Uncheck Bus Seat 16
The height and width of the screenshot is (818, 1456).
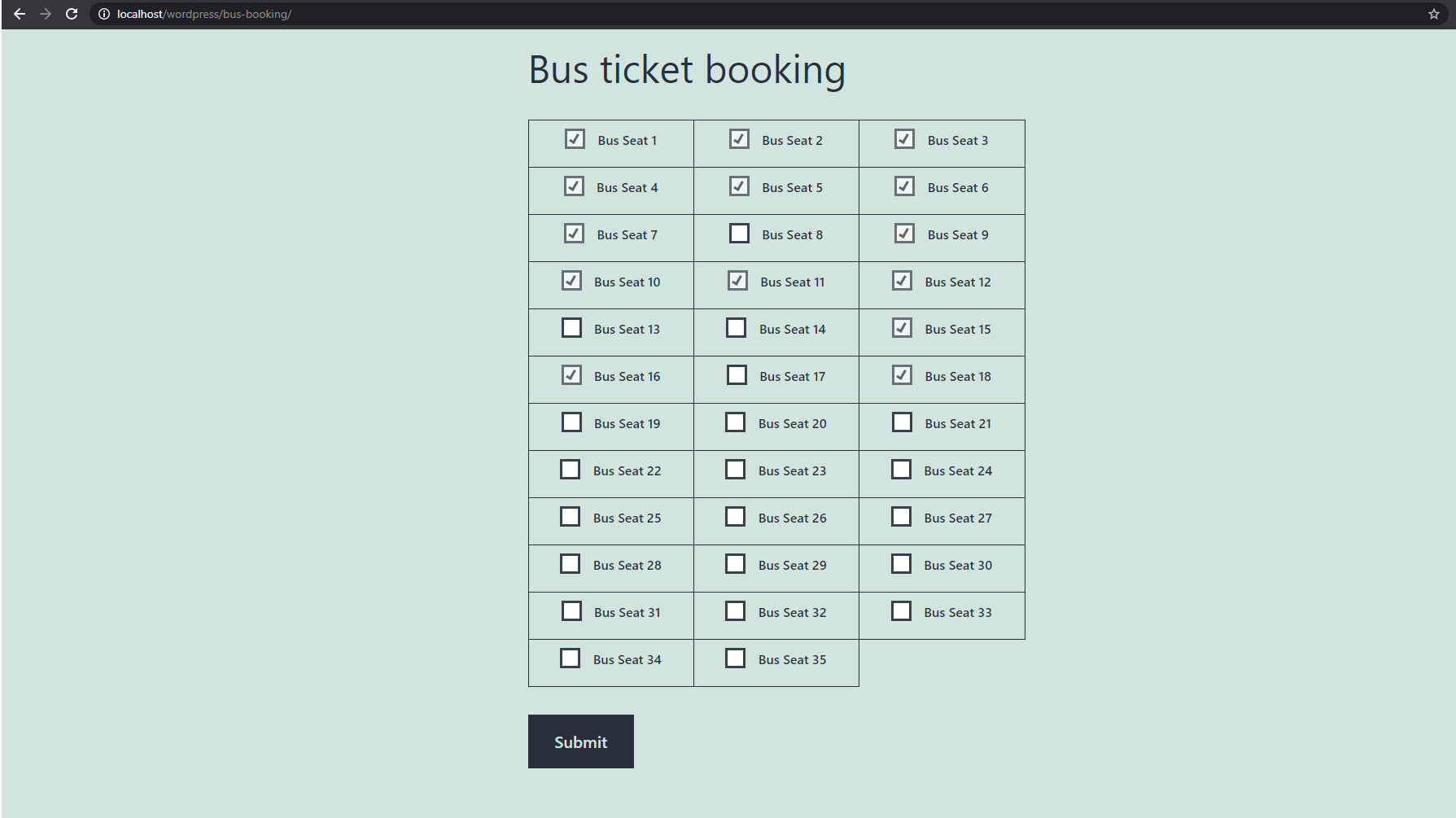pos(571,374)
